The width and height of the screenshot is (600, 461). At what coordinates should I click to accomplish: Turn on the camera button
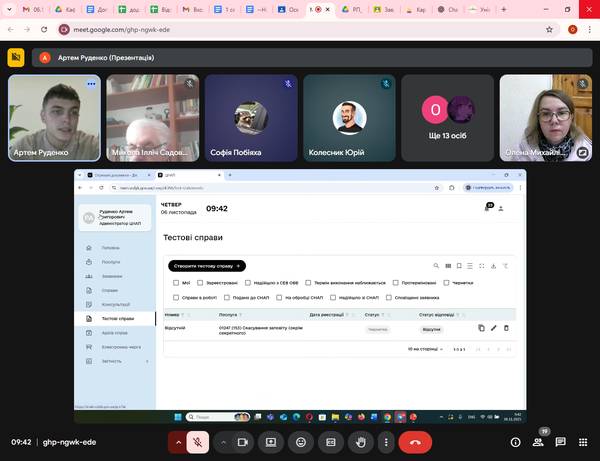coord(244,441)
